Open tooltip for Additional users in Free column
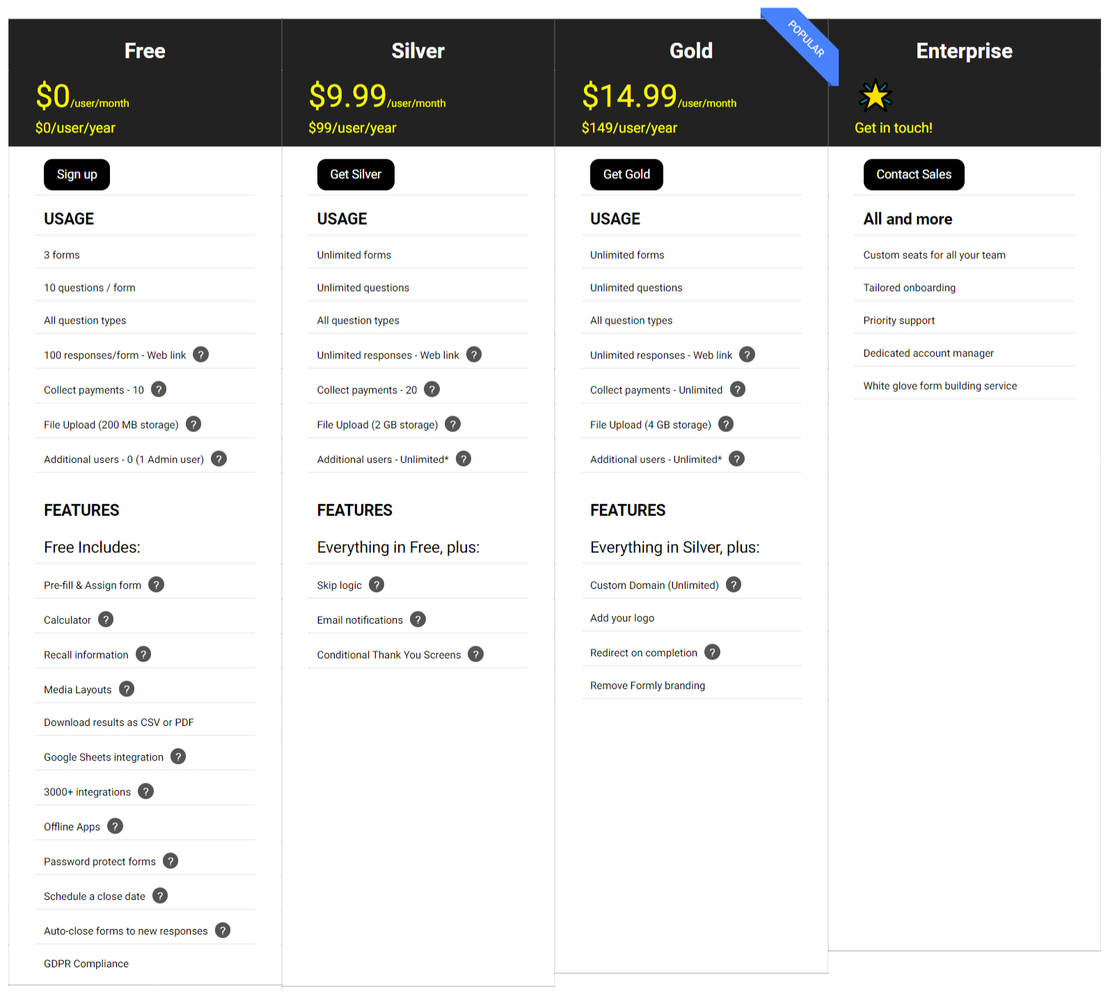This screenshot has width=1108, height=993. [218, 458]
